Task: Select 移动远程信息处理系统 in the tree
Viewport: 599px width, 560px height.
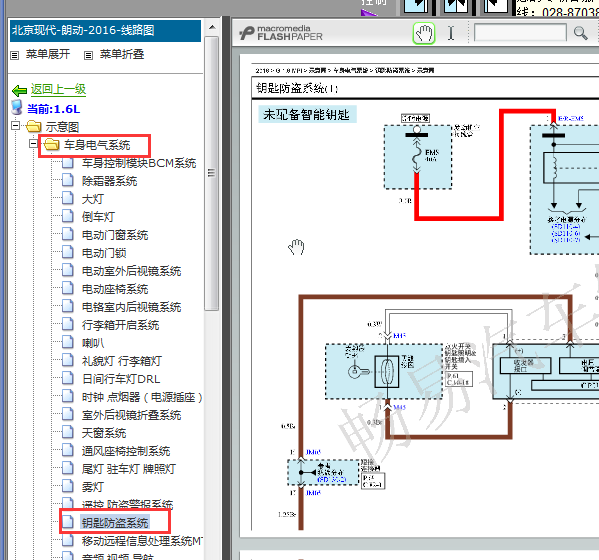Action: click(142, 541)
